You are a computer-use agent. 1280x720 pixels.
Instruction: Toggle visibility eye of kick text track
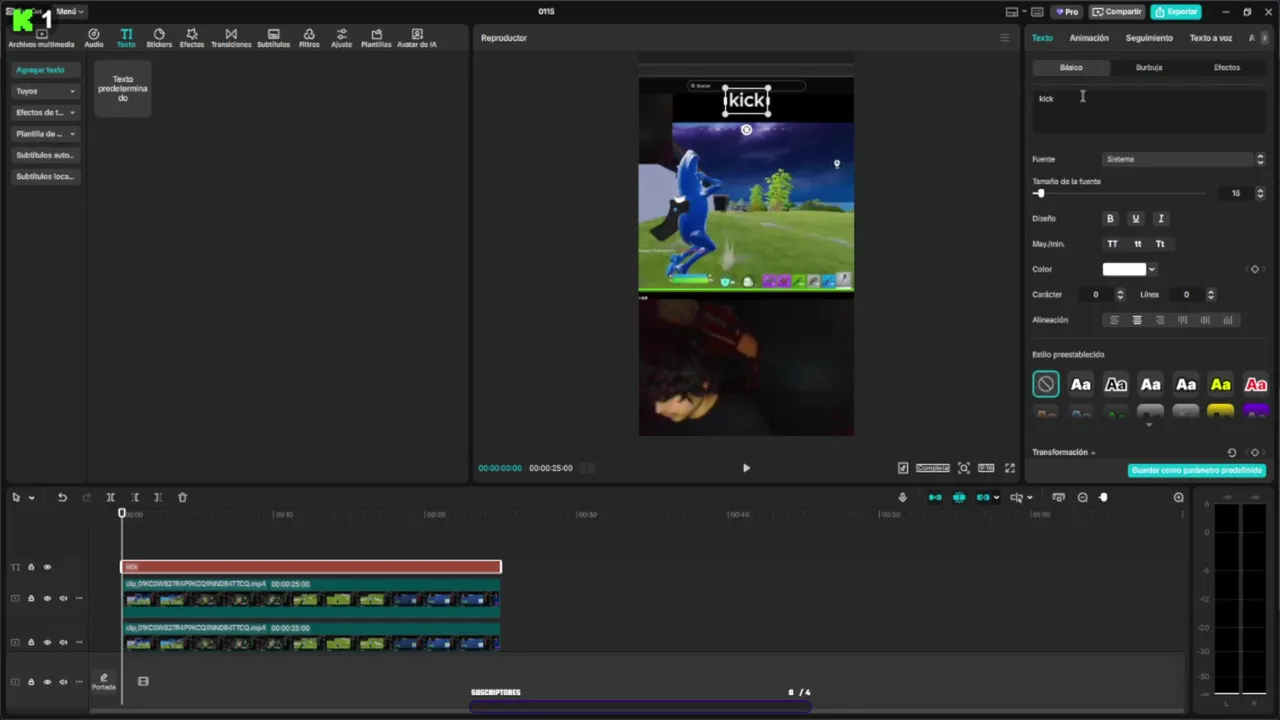[x=46, y=567]
